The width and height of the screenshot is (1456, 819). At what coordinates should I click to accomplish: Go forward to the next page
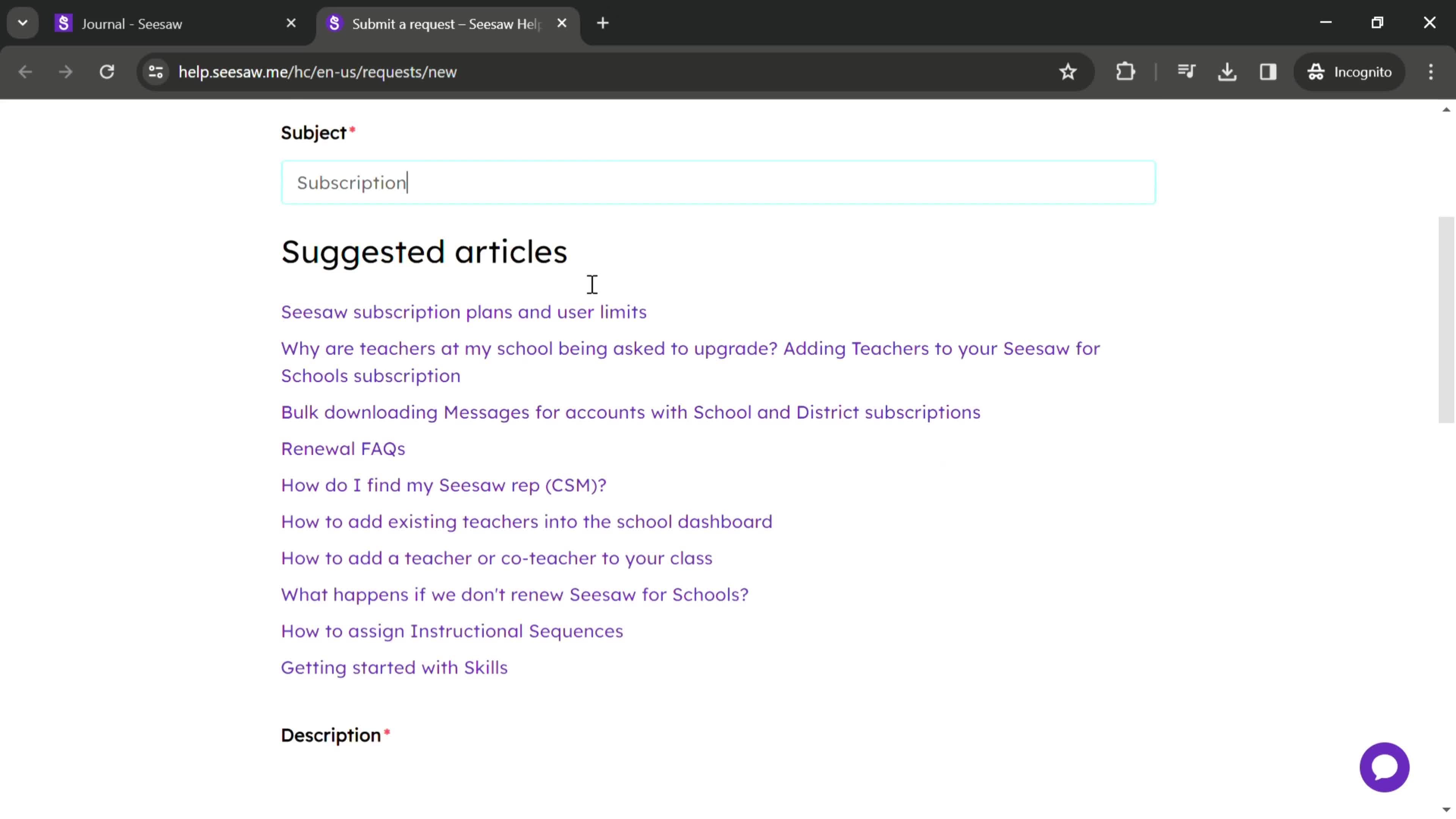click(x=66, y=72)
